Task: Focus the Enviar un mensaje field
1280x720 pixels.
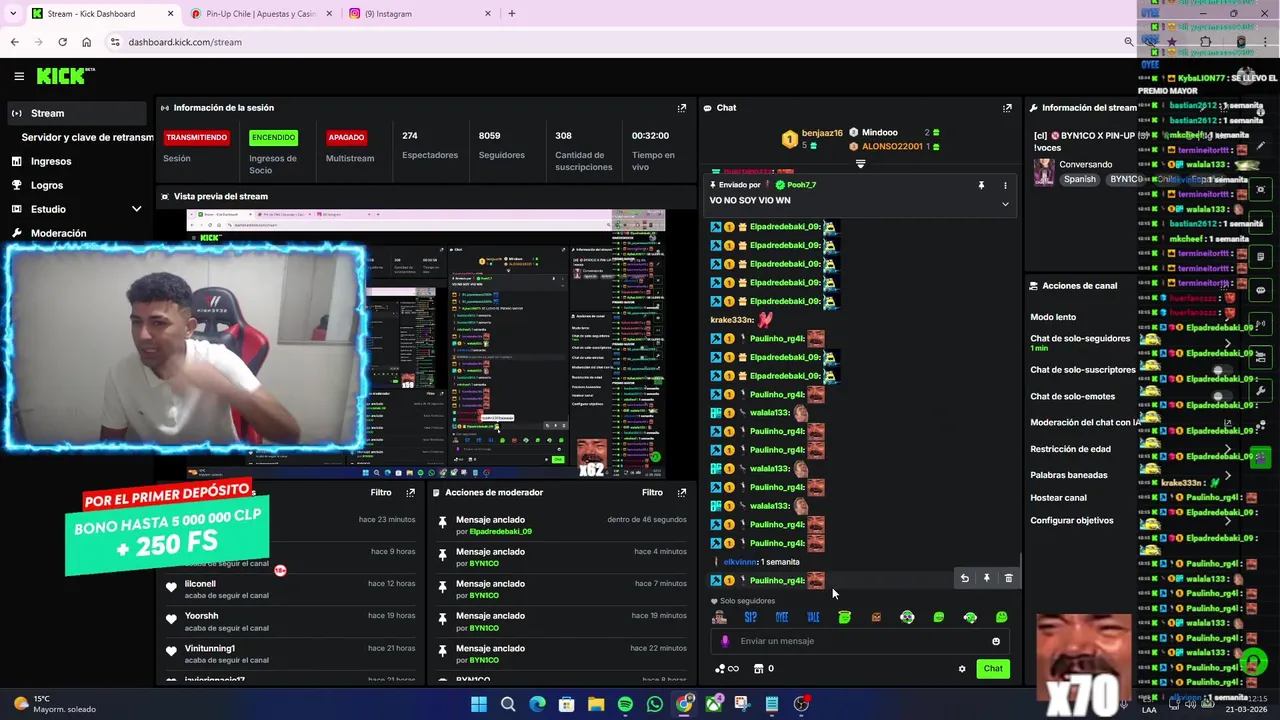Action: (x=858, y=642)
